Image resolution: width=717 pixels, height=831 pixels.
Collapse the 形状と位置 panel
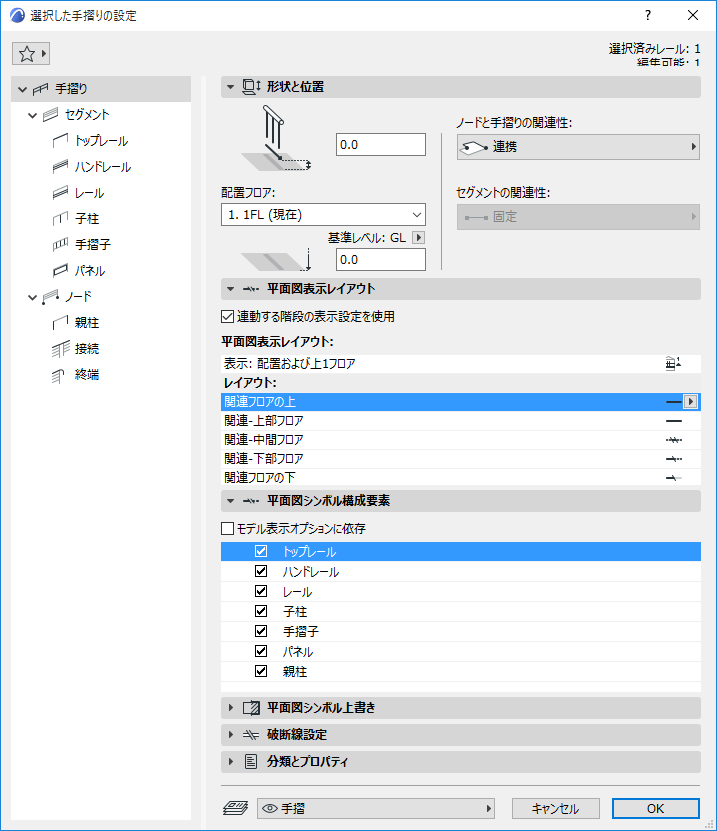point(230,87)
